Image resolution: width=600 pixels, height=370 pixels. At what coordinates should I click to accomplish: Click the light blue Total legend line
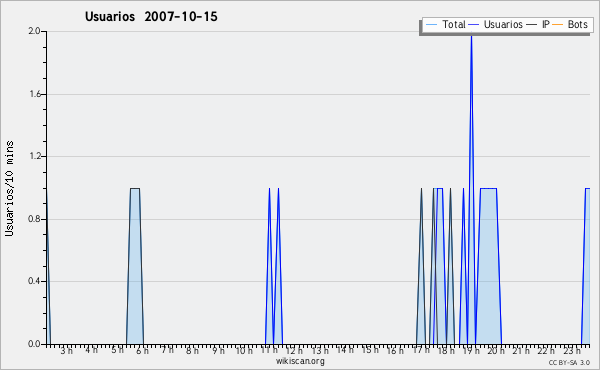[x=431, y=25]
